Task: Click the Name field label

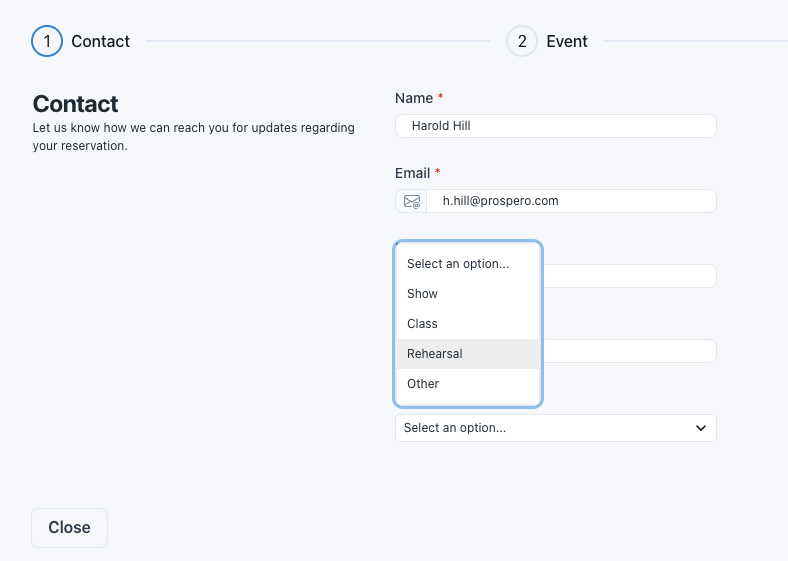Action: pyautogui.click(x=414, y=98)
